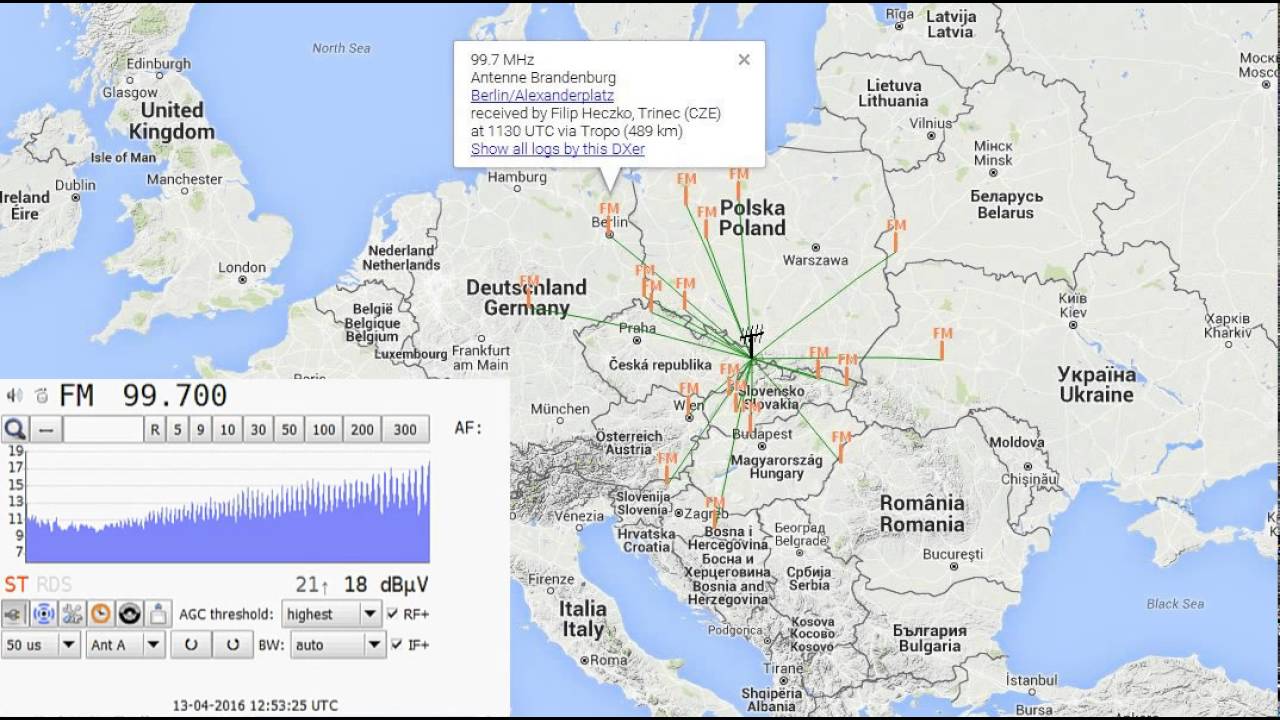Click the signal level graph
Screen dimensions: 1280x720
coord(228,506)
